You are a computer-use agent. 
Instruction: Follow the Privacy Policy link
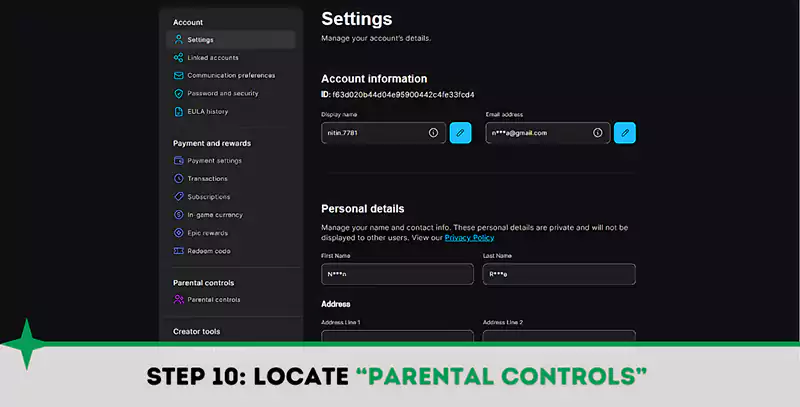tap(469, 238)
